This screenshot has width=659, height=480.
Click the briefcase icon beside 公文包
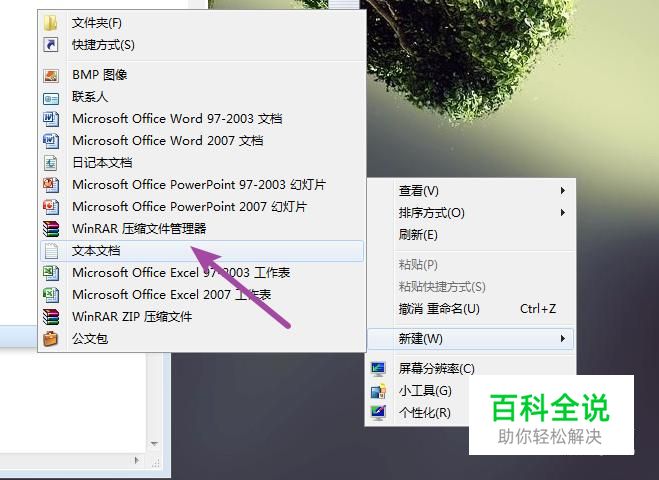[50, 338]
